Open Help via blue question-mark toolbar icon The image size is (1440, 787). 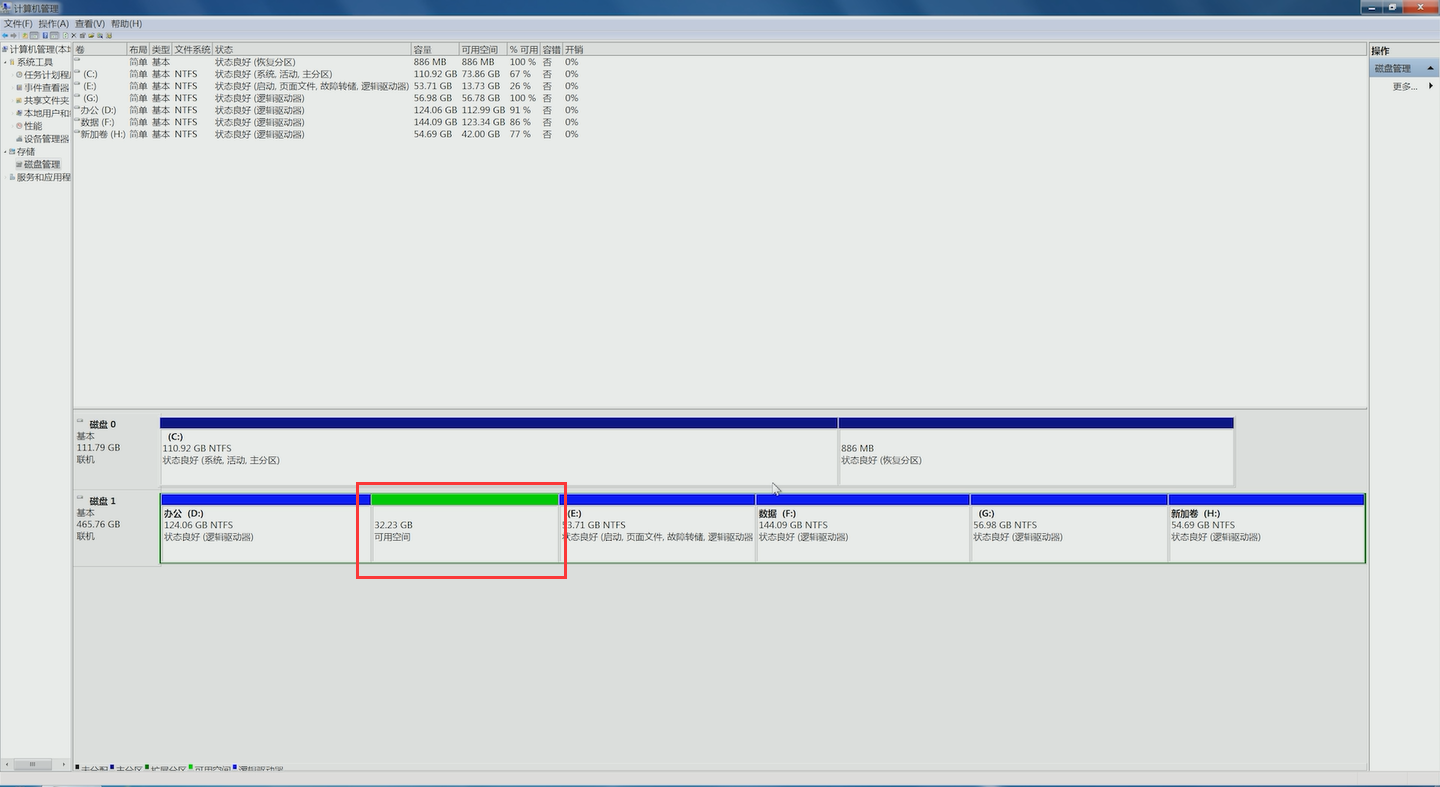coord(45,35)
